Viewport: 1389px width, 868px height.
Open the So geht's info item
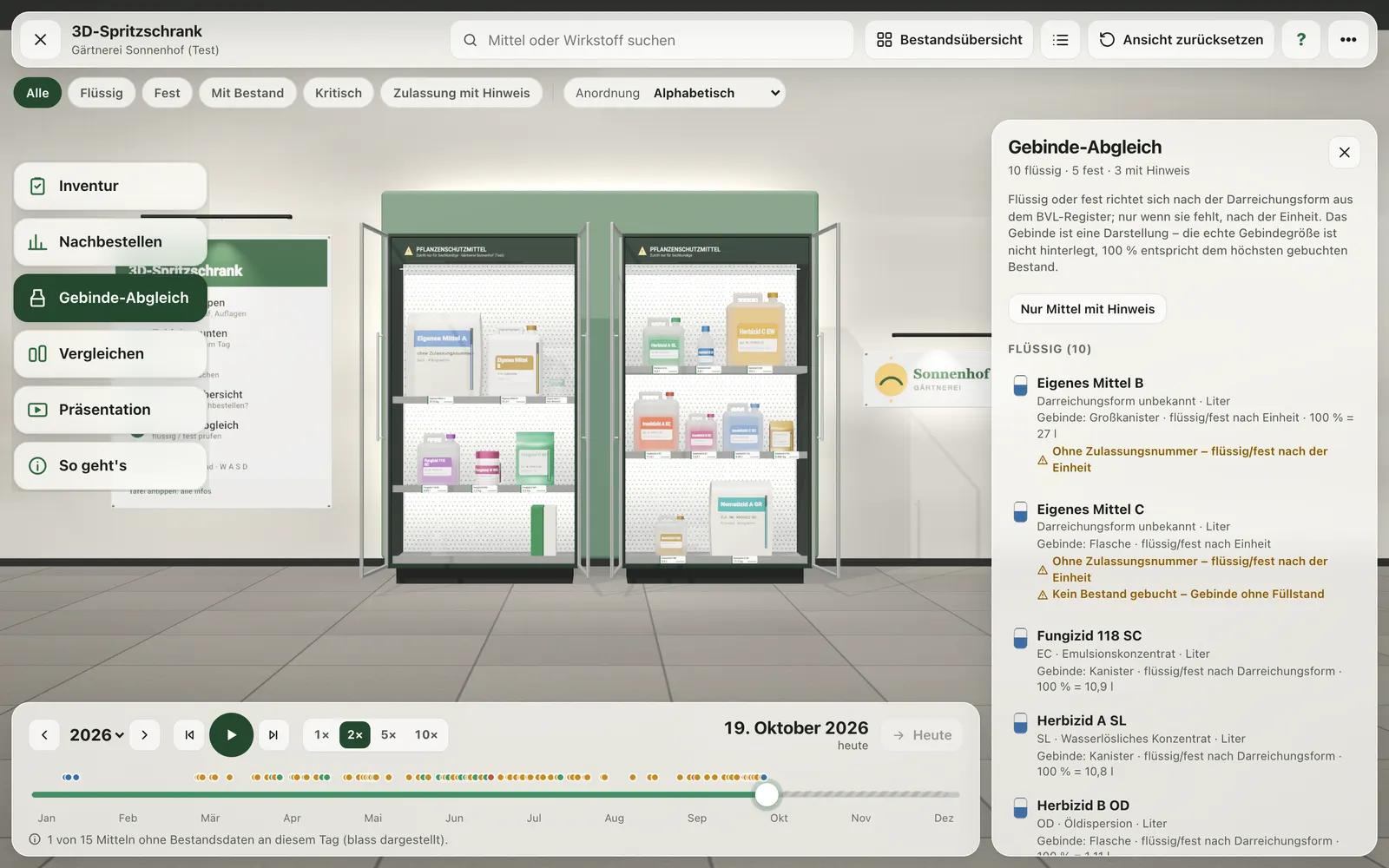click(x=110, y=465)
